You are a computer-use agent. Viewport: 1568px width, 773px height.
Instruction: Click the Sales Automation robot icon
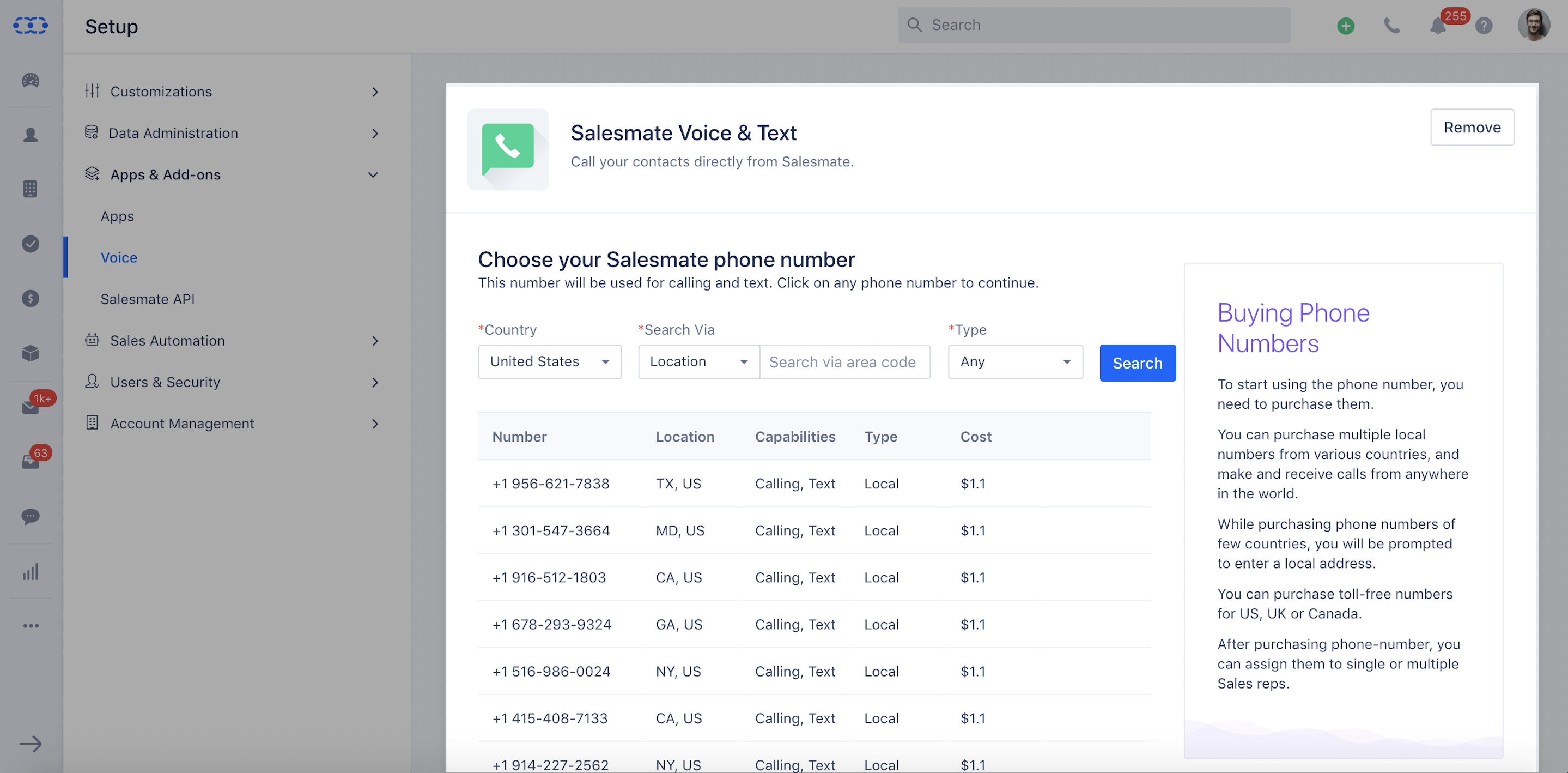click(x=92, y=340)
